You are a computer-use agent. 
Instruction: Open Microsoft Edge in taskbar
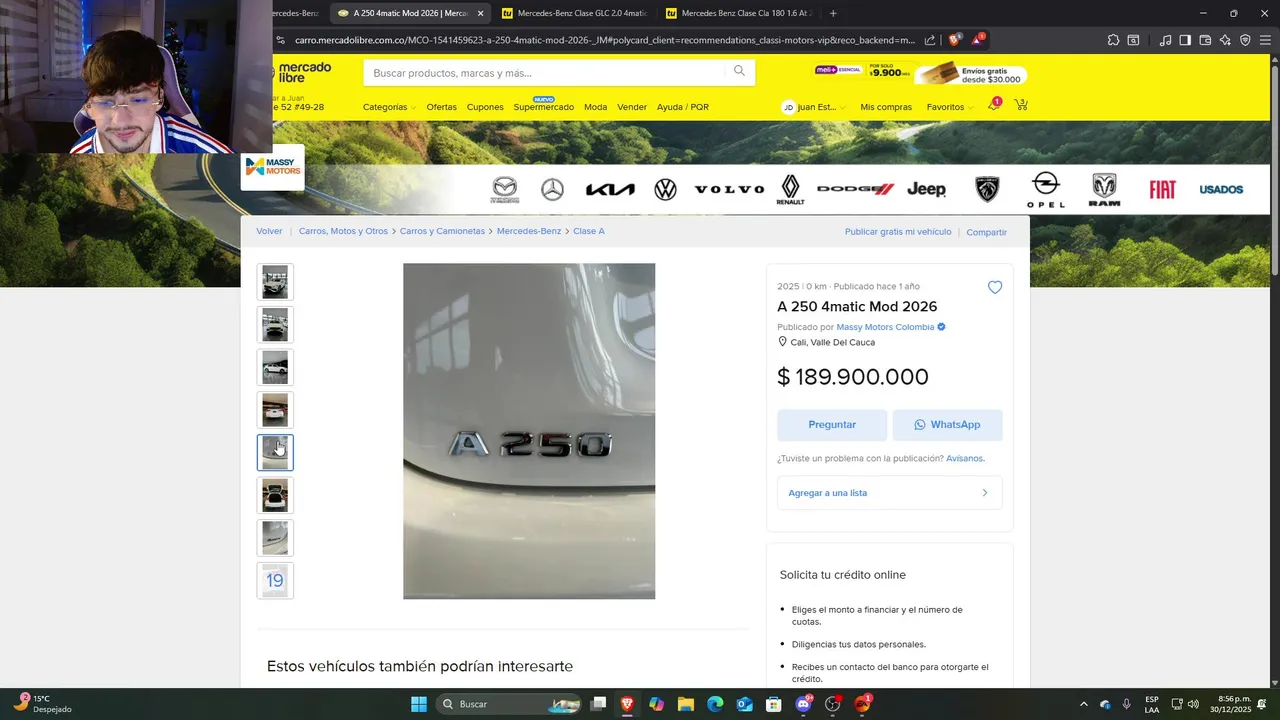715,704
